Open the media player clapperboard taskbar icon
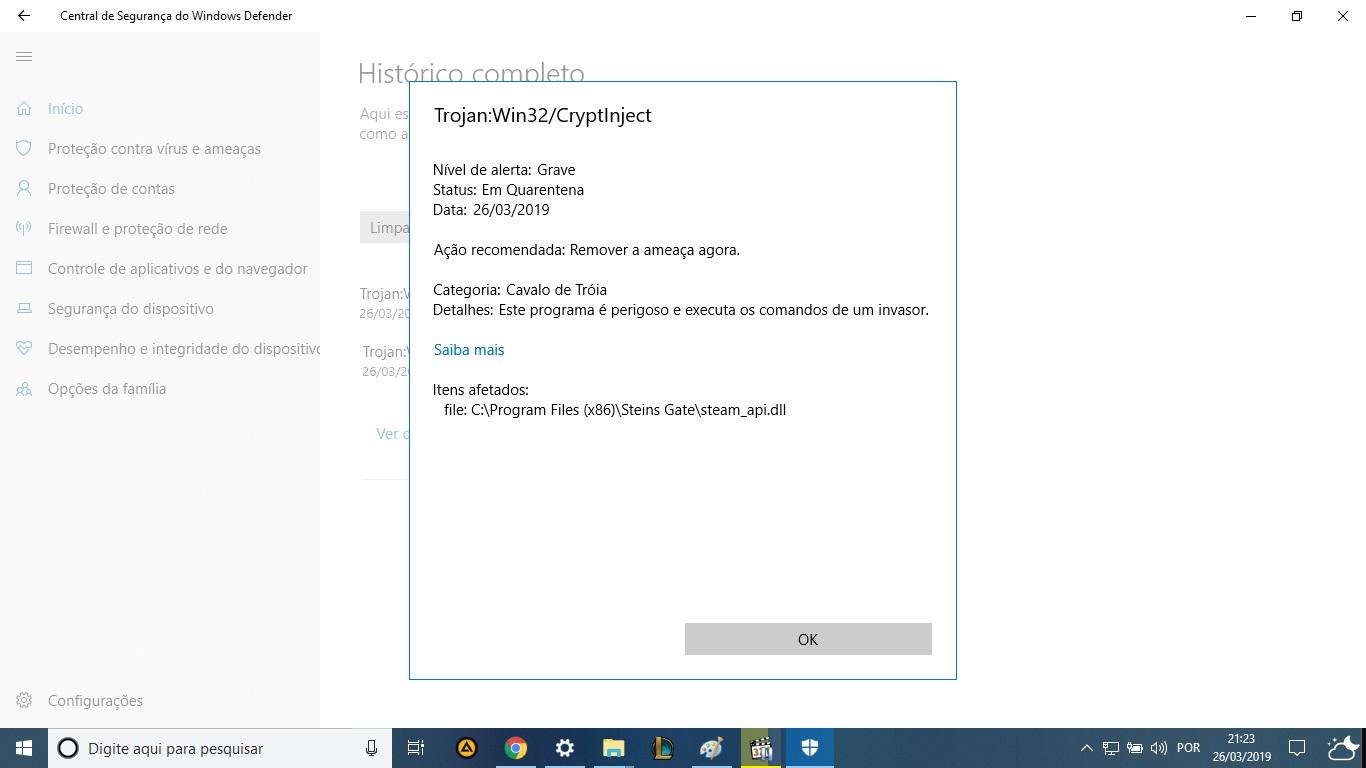The width and height of the screenshot is (1366, 768). (760, 748)
